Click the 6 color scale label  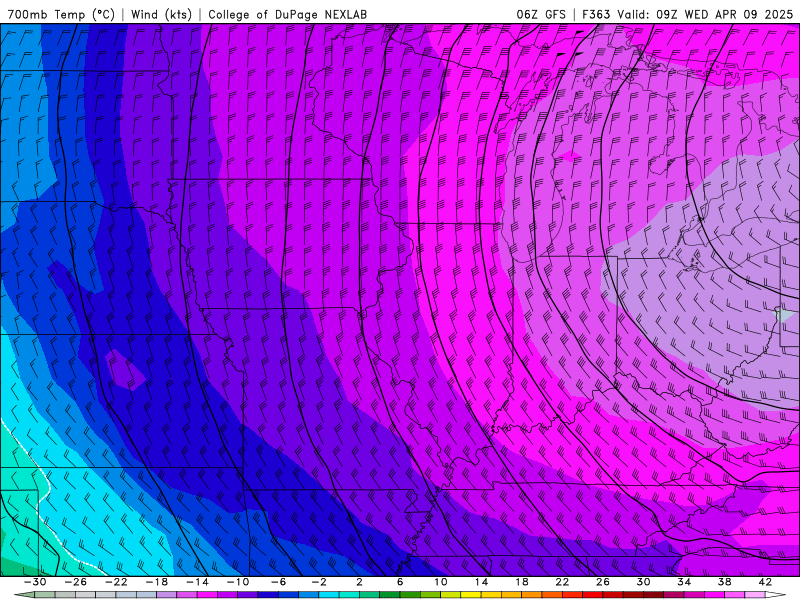coord(400,582)
